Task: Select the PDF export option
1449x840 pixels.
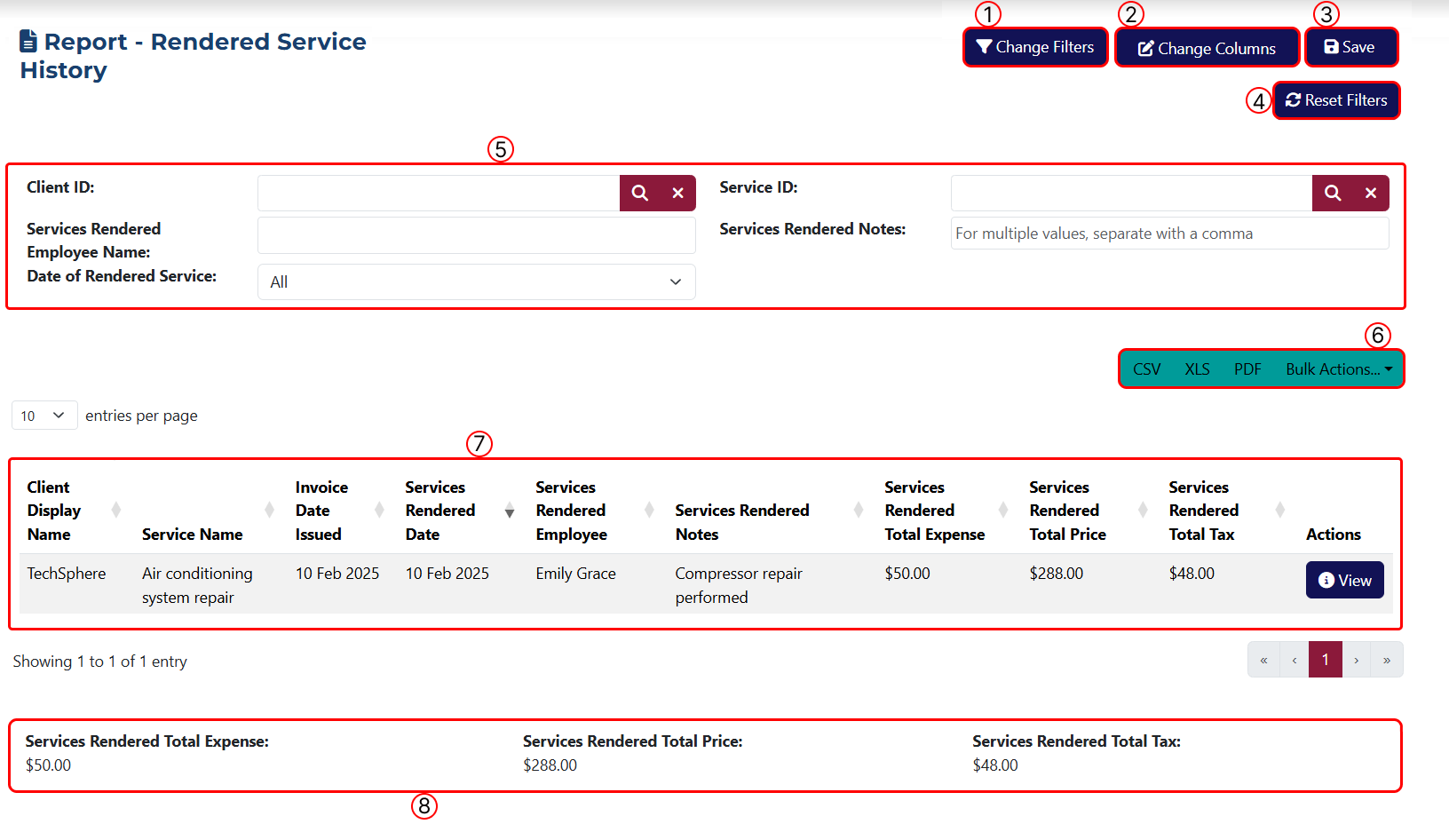Action: click(1247, 368)
